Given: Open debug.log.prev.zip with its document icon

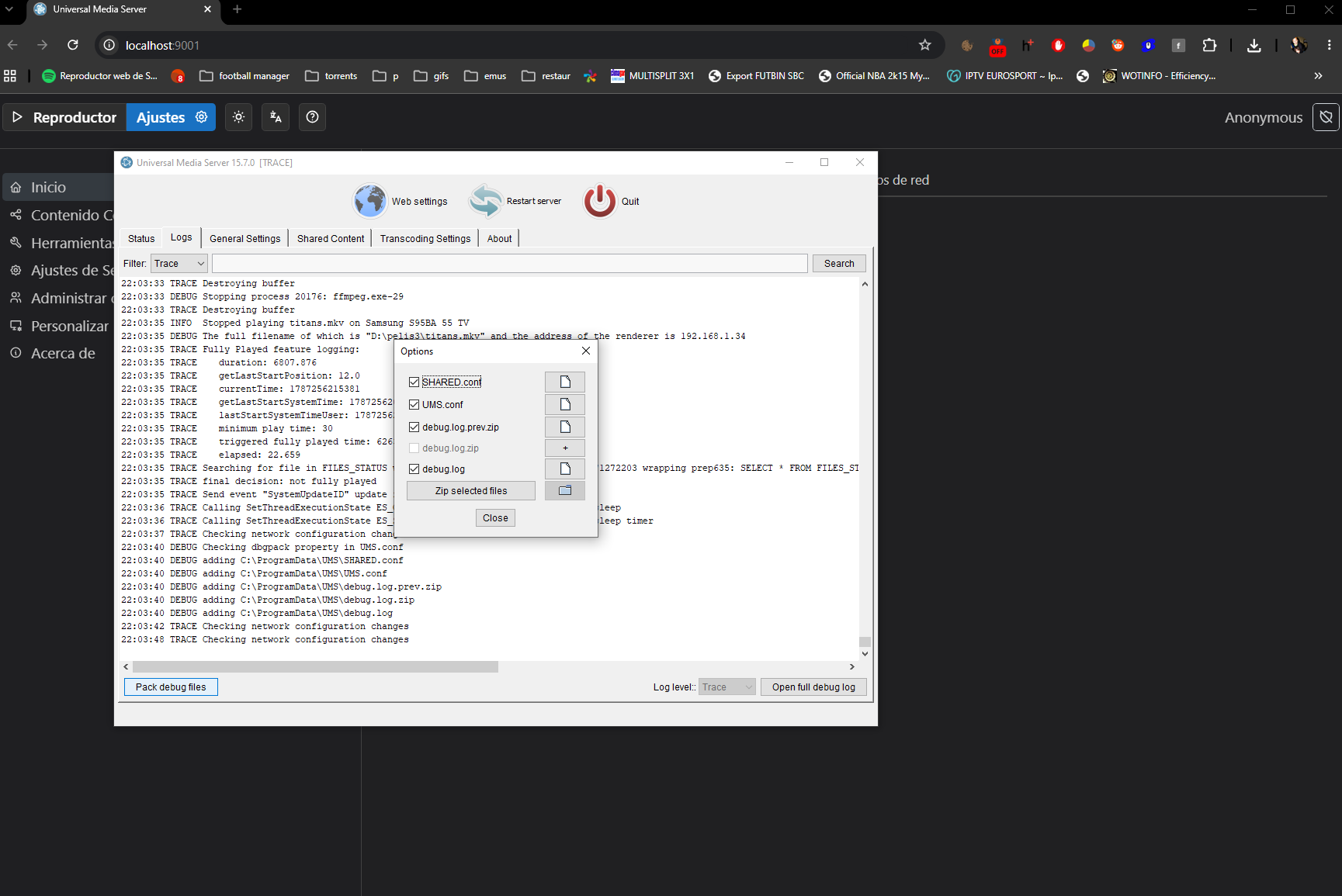Looking at the screenshot, I should coord(565,427).
